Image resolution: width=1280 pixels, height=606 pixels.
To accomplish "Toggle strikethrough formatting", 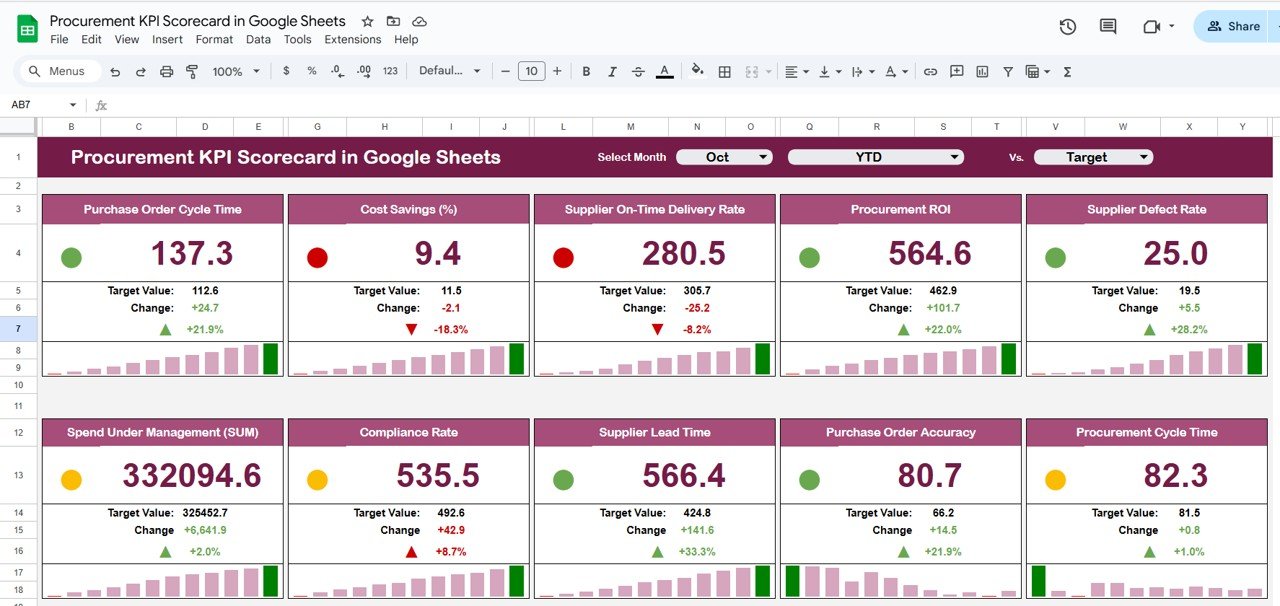I will pos(637,71).
